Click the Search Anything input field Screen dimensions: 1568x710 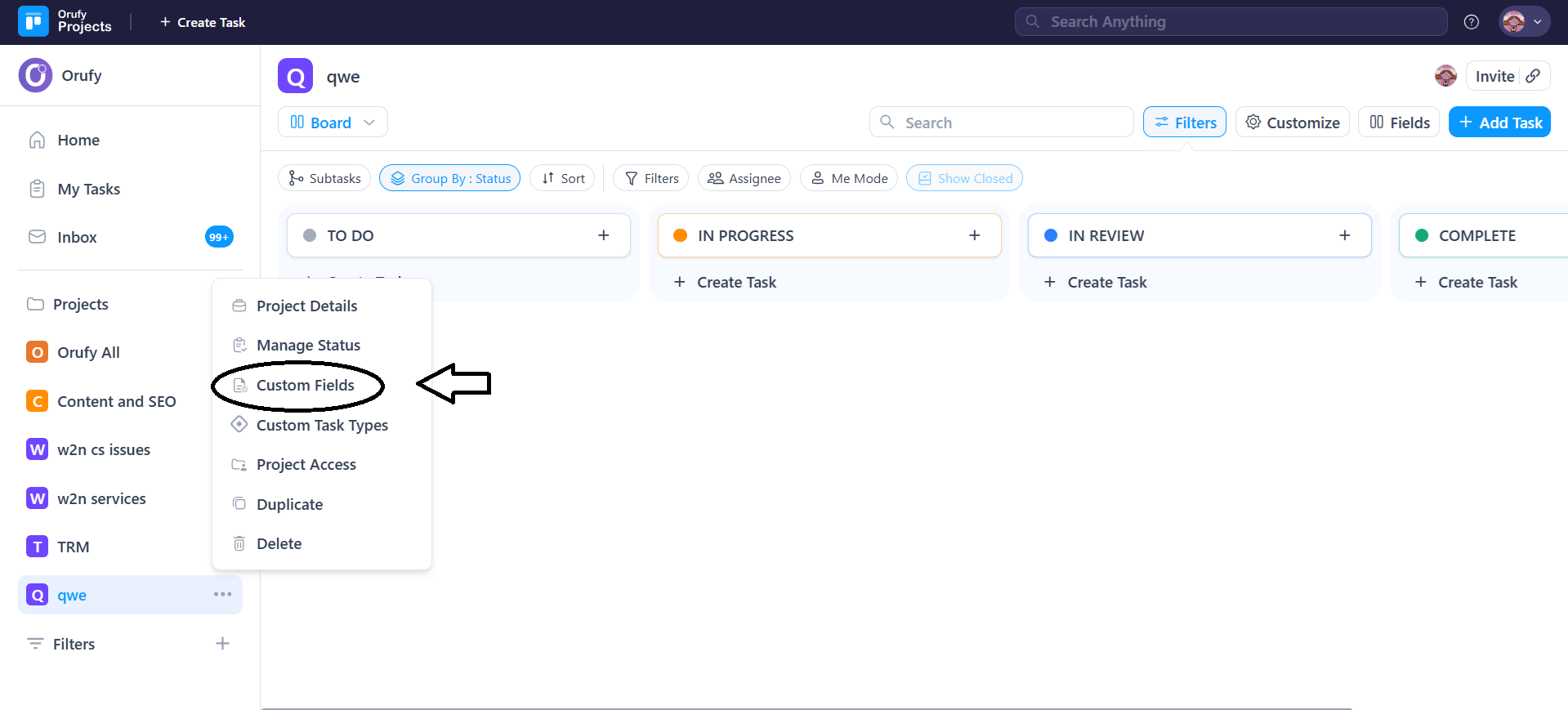(x=1231, y=22)
